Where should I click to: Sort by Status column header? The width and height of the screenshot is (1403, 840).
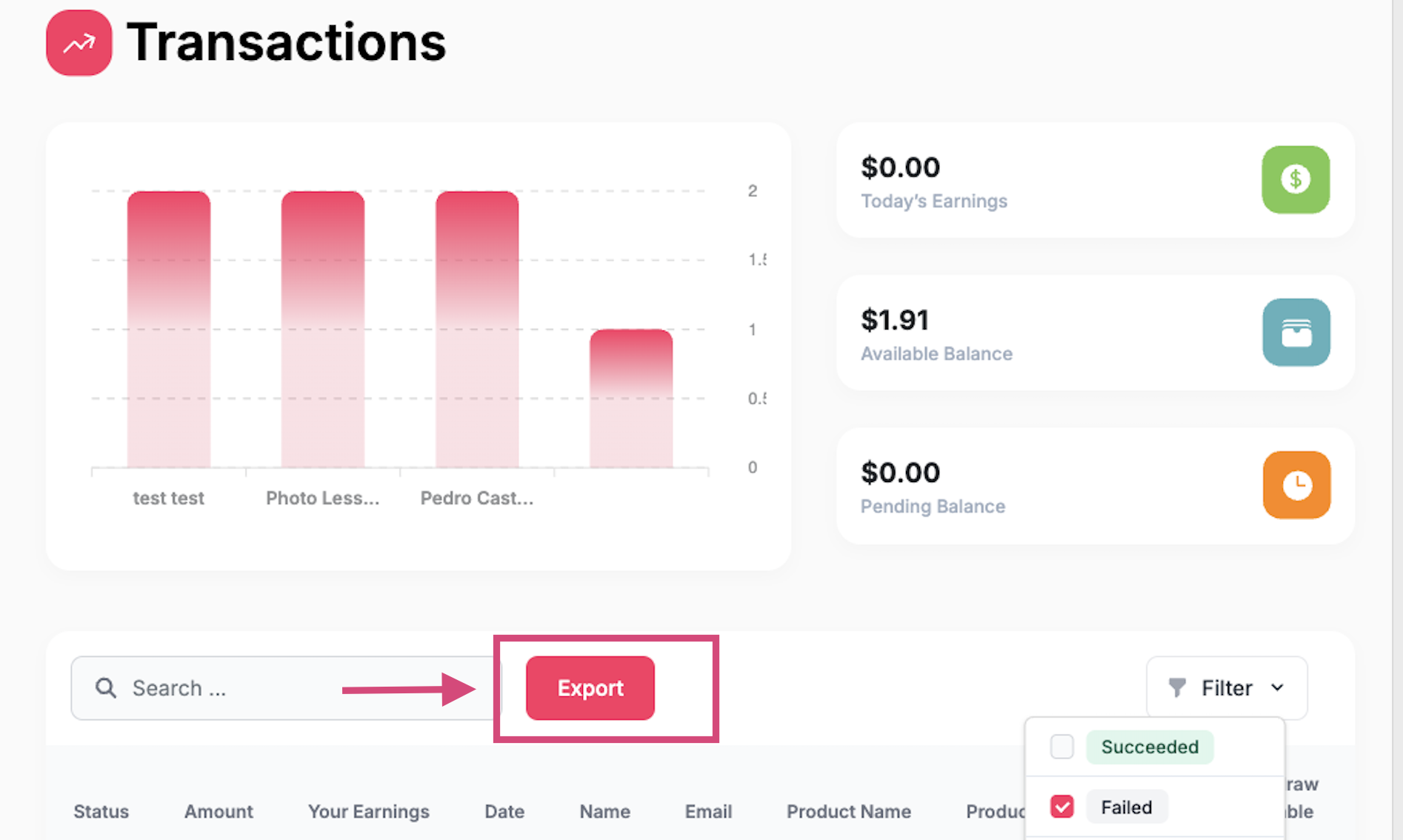click(x=101, y=812)
